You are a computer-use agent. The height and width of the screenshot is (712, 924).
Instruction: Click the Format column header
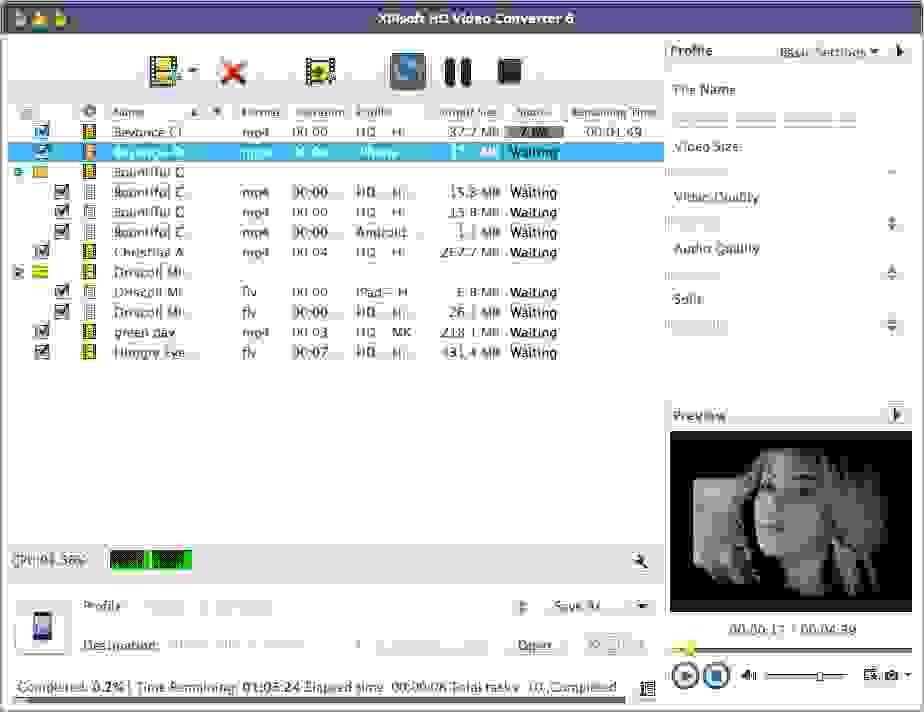point(257,112)
